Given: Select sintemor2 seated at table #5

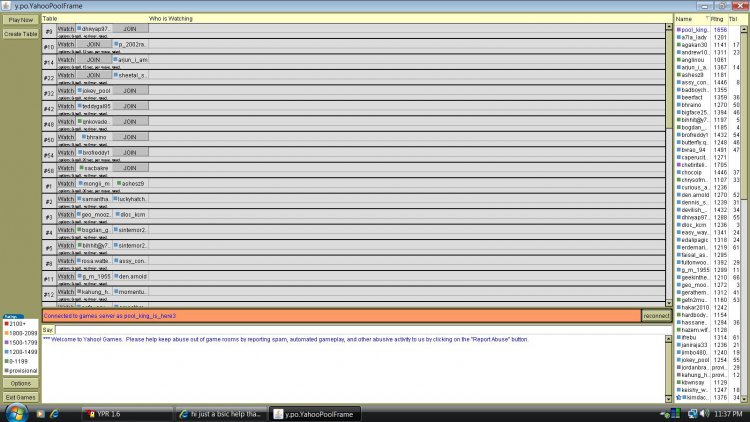Looking at the screenshot, I should (x=130, y=245).
